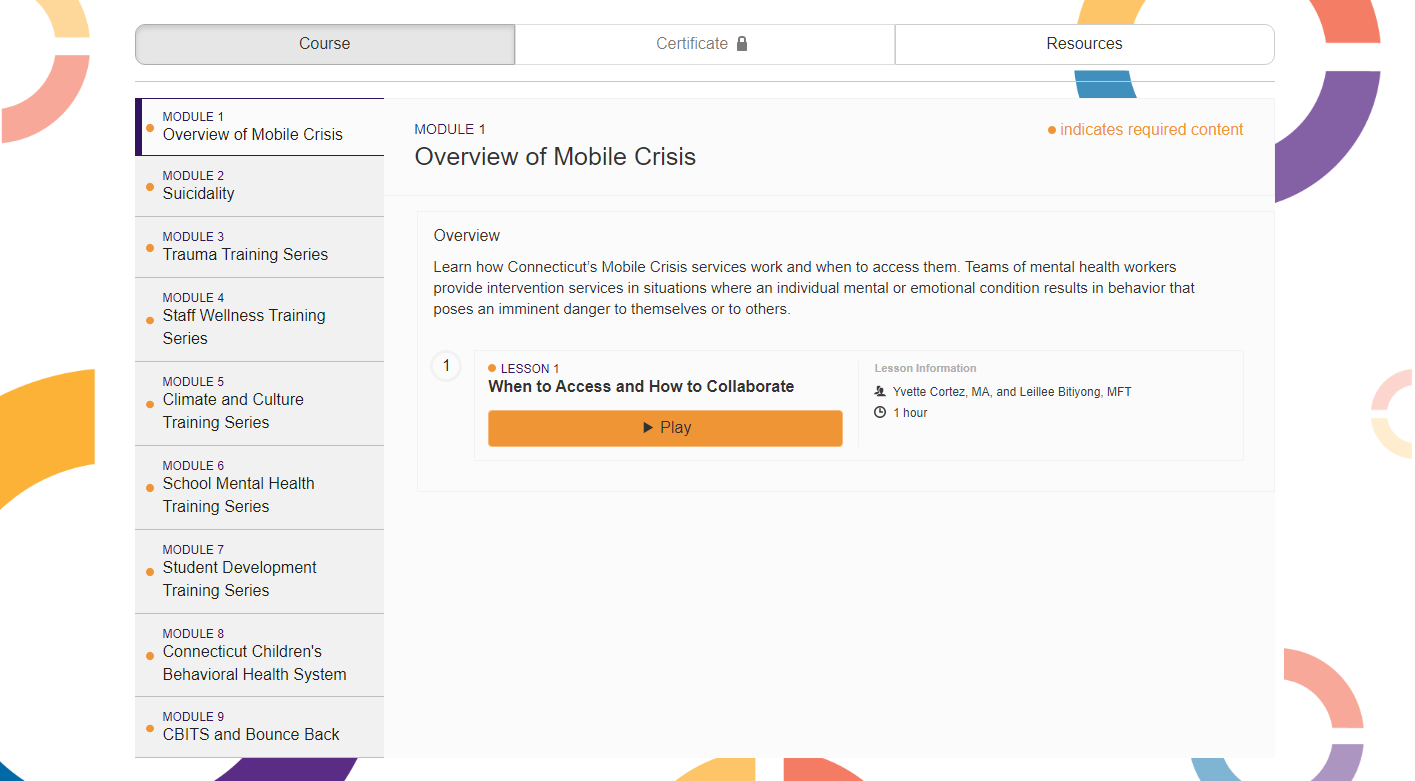Switch to the Course tab
Image resolution: width=1415 pixels, height=781 pixels.
click(x=325, y=44)
